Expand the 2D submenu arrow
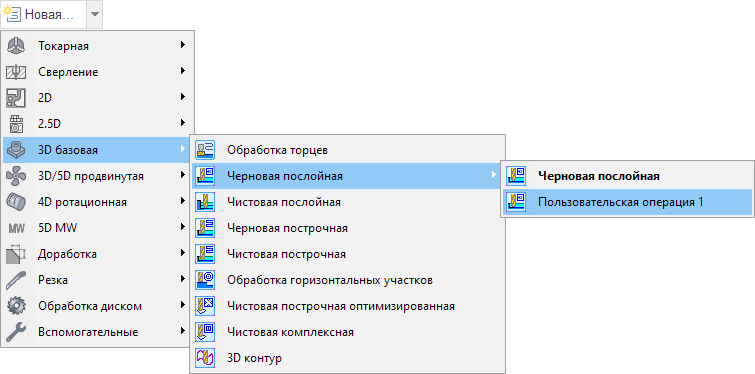The image size is (755, 374). point(182,97)
